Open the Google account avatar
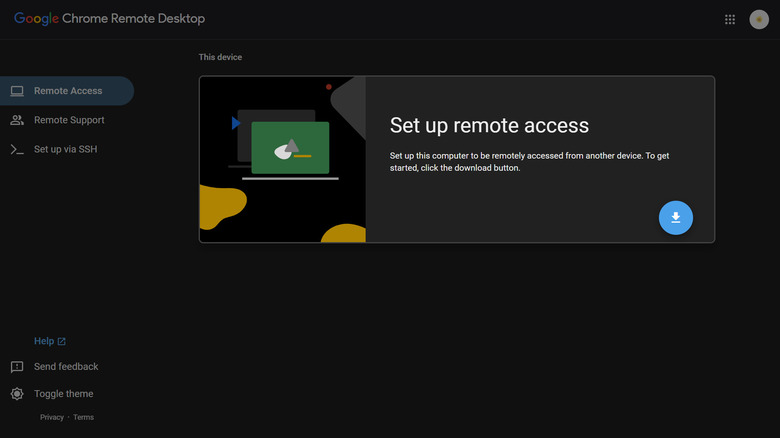780x438 pixels. tap(759, 19)
